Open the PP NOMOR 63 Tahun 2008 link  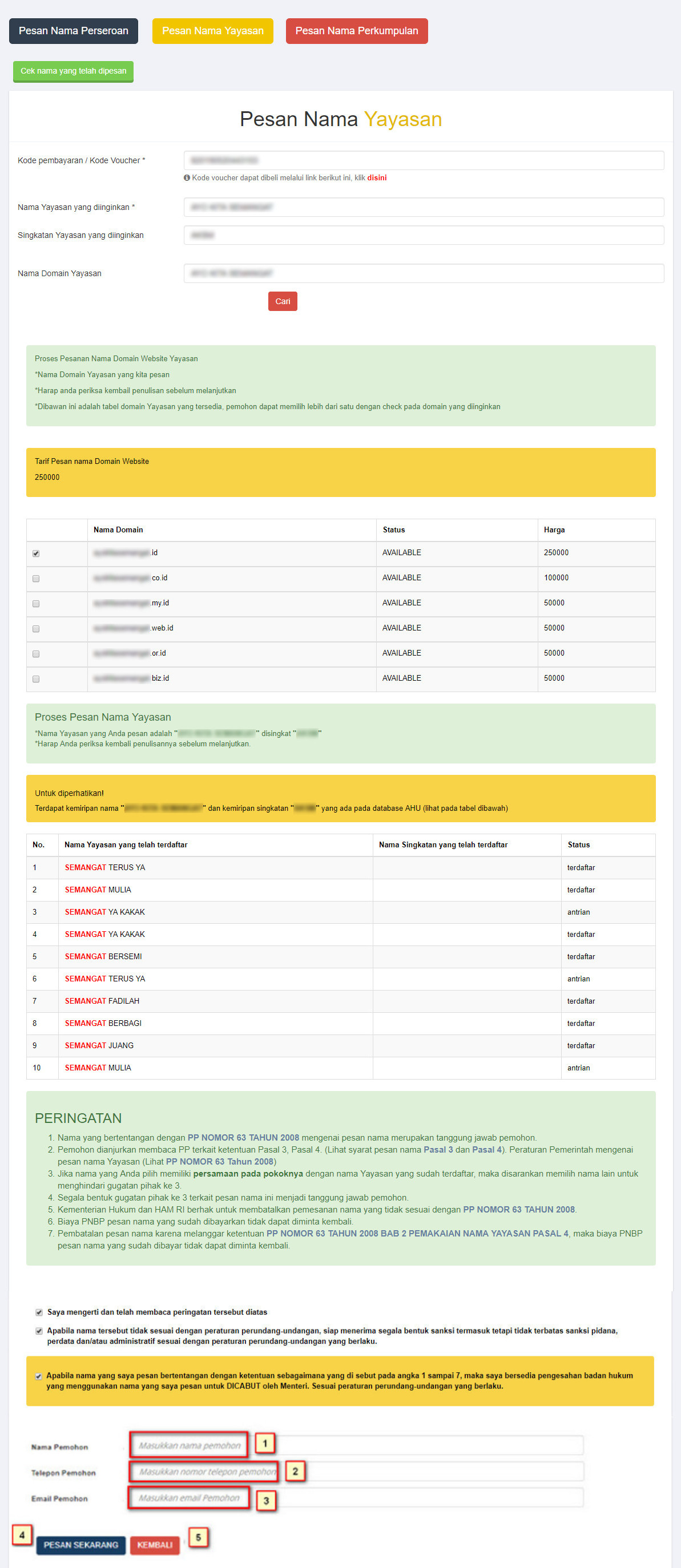click(x=219, y=1161)
